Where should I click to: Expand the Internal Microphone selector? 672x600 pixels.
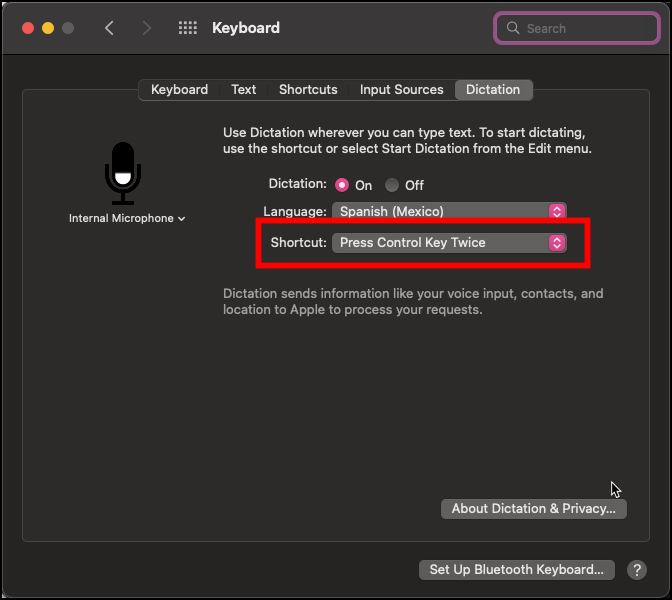(127, 218)
